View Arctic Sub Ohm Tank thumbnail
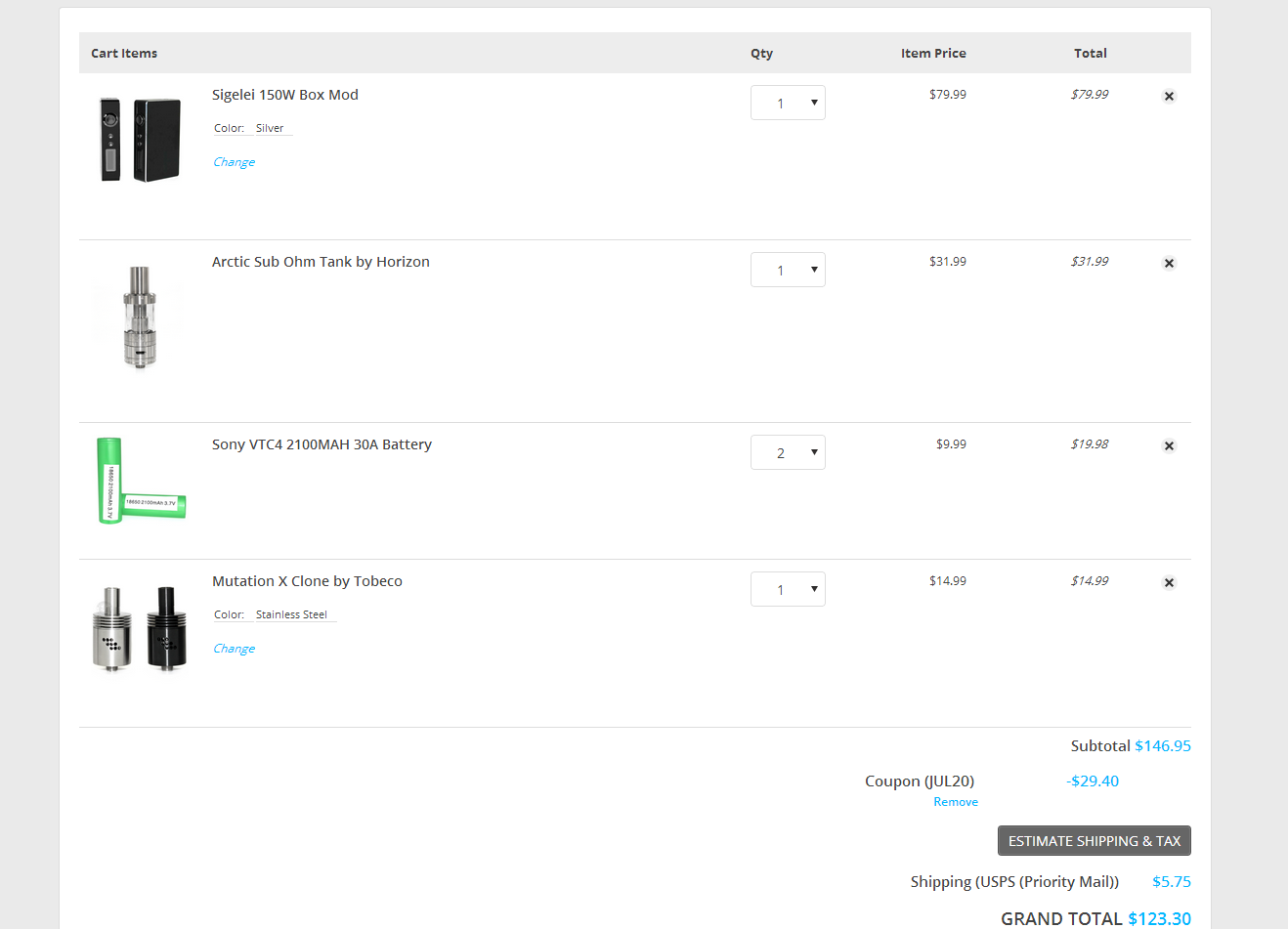The width and height of the screenshot is (1288, 929). pyautogui.click(x=140, y=317)
